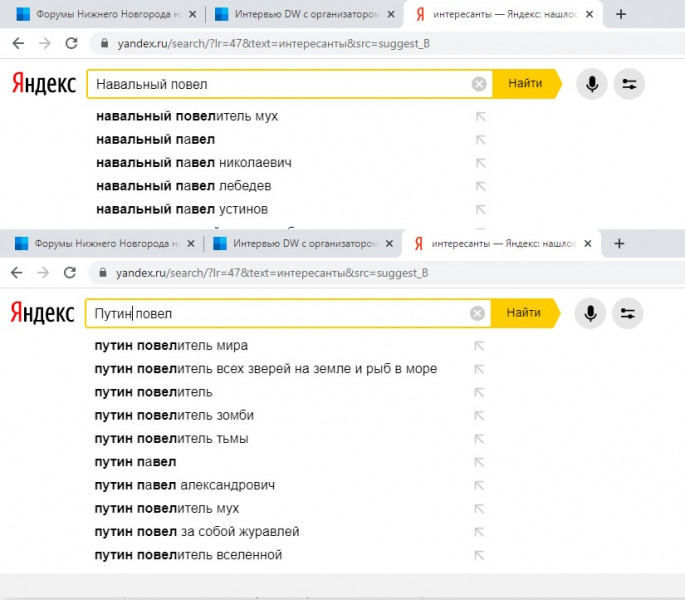Switch to lower 'Форумы Нижнего Новгорода' tab

104,244
